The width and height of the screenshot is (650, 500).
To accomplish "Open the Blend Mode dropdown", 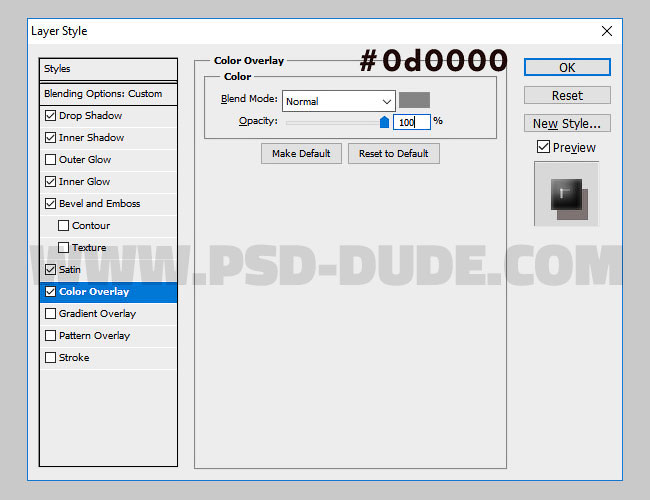I will [339, 101].
